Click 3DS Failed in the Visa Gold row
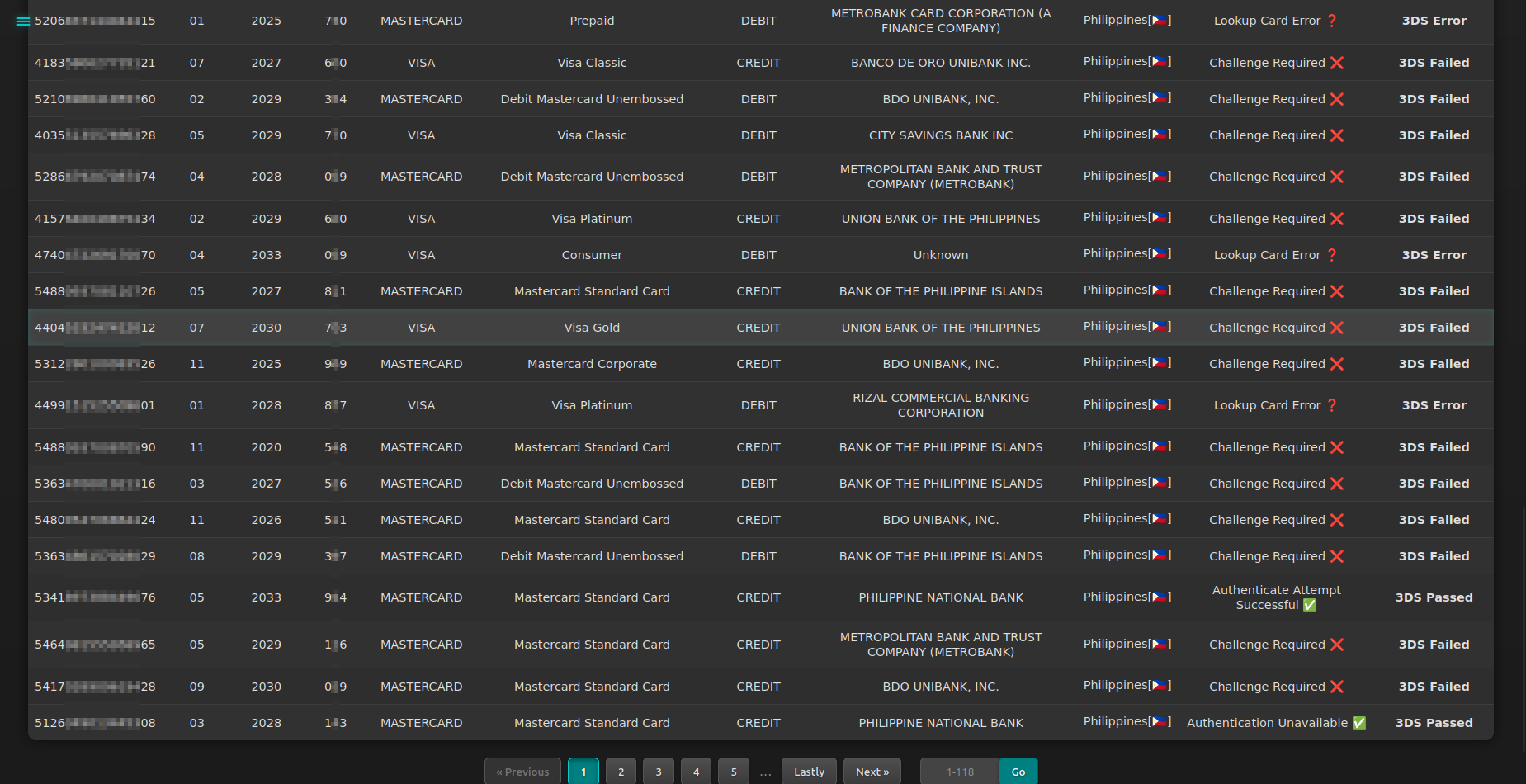 point(1434,328)
